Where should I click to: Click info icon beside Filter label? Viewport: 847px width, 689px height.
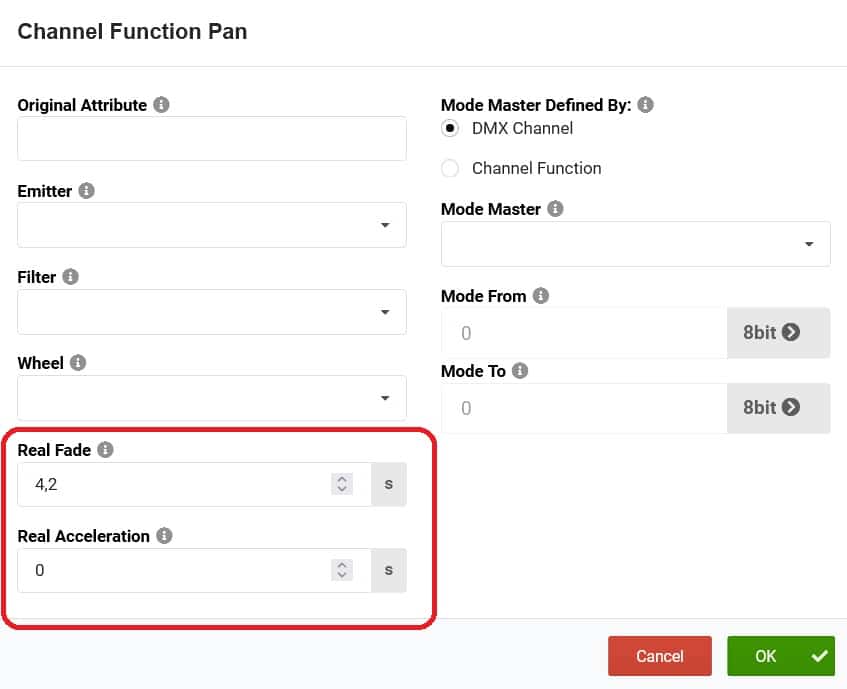point(72,277)
